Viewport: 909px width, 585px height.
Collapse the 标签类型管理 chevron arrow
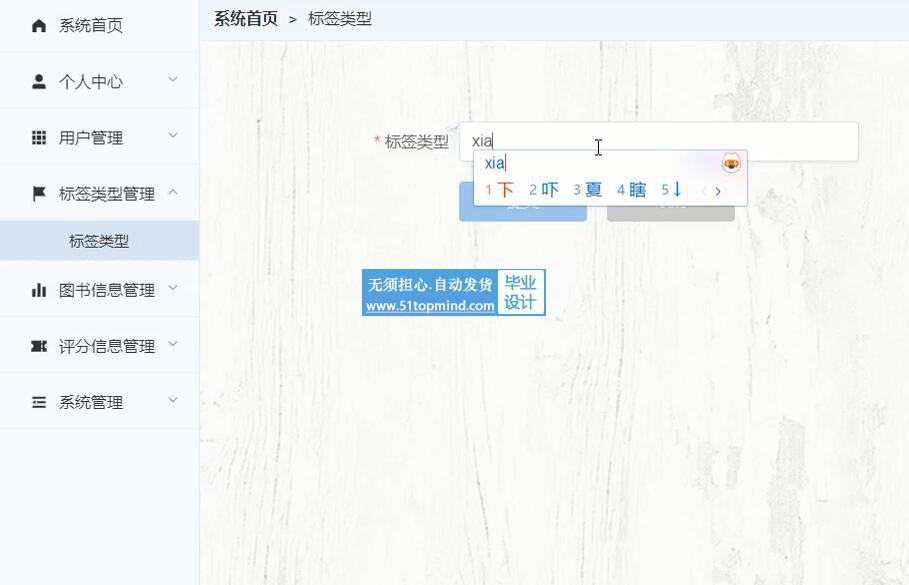click(173, 192)
